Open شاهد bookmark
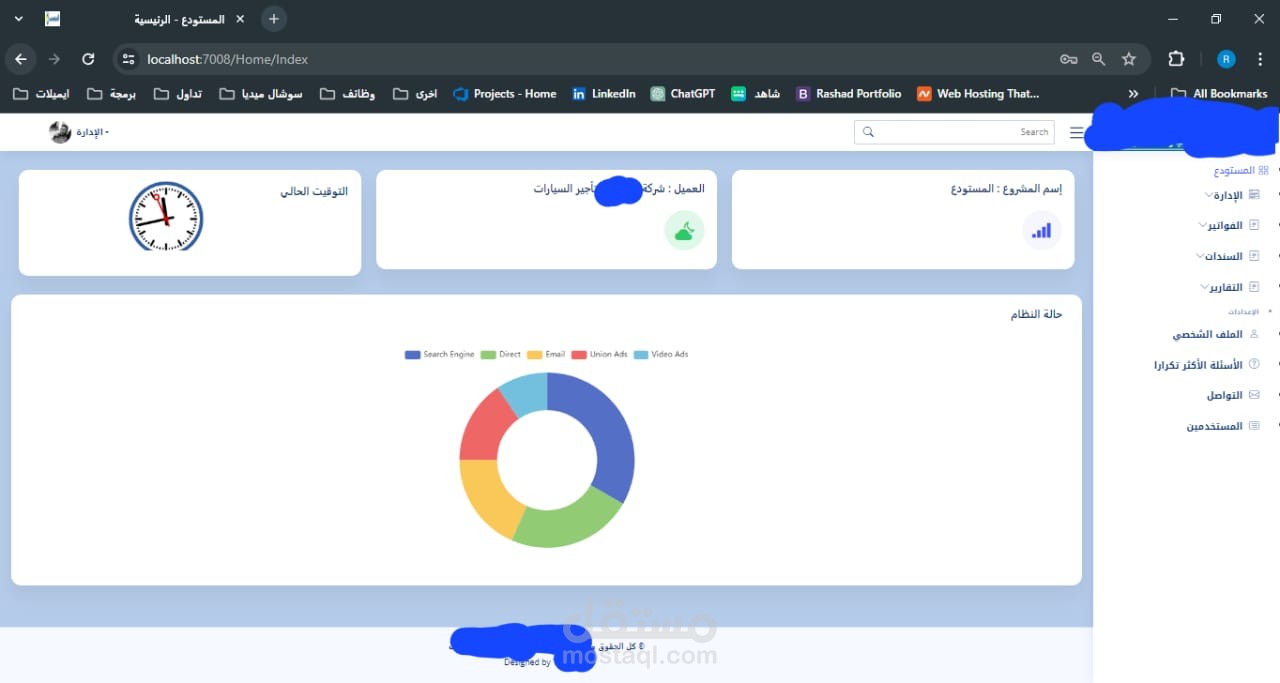Image resolution: width=1280 pixels, height=683 pixels. (755, 94)
